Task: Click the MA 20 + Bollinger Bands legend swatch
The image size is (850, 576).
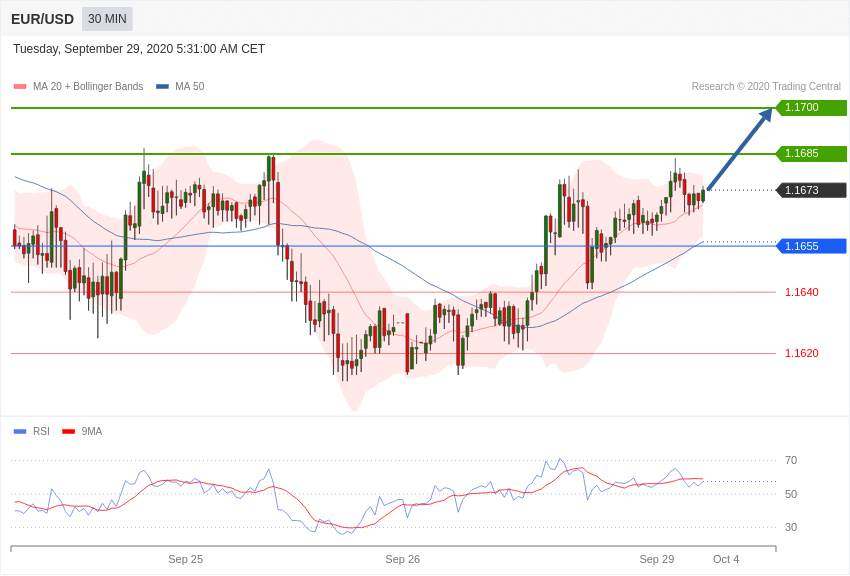Action: (x=20, y=86)
